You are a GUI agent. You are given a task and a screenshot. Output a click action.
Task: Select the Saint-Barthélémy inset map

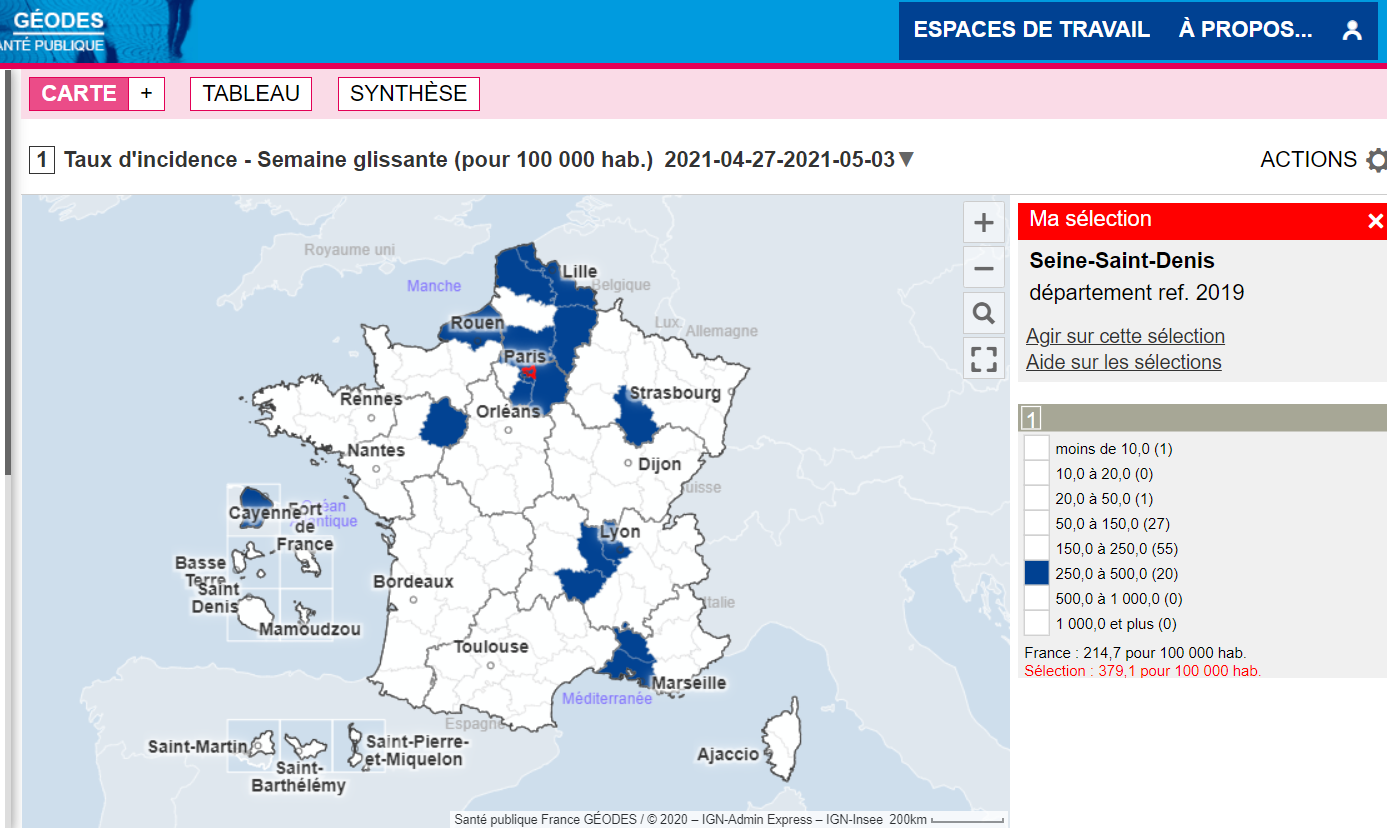coord(306,745)
